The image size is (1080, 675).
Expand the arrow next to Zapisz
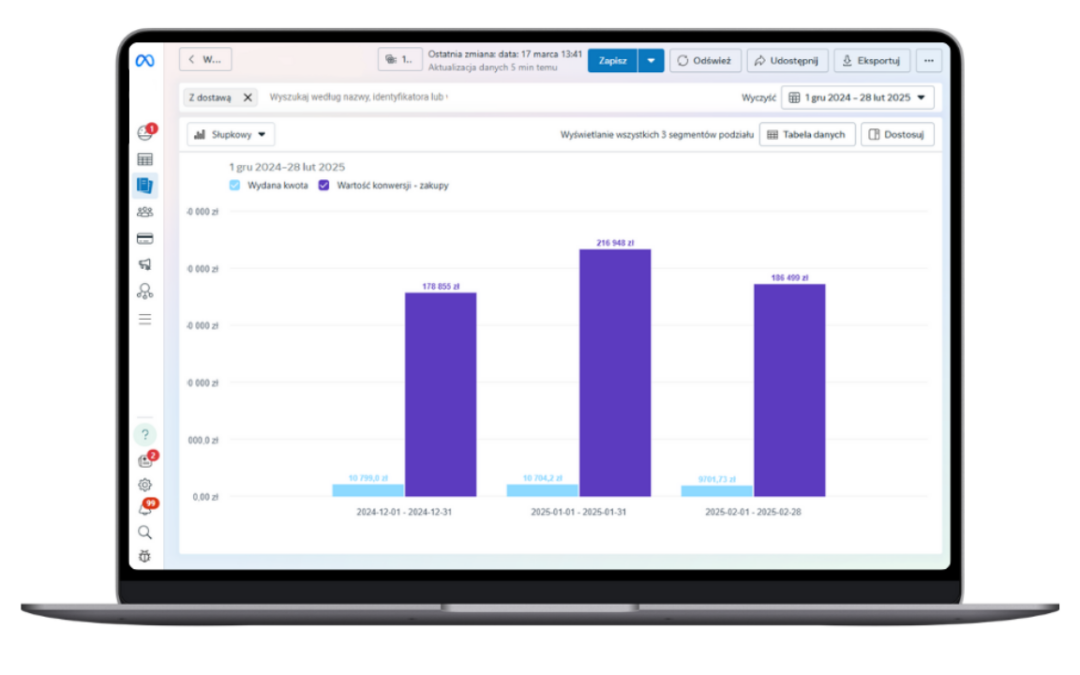pyautogui.click(x=652, y=60)
